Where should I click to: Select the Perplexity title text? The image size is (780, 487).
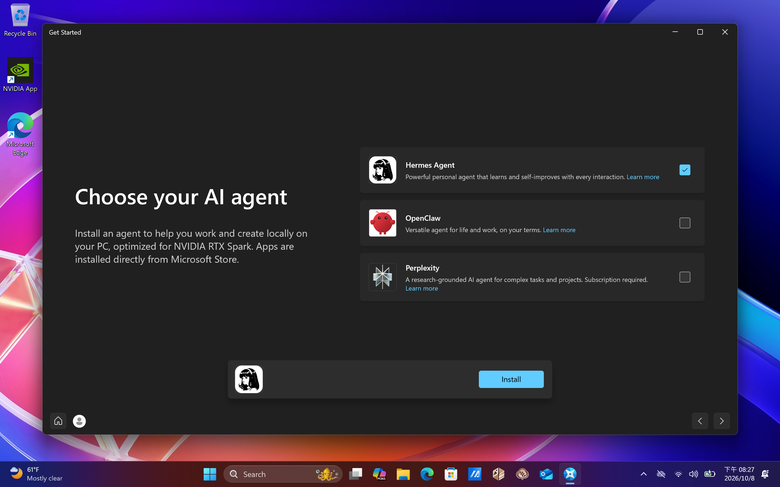click(422, 268)
